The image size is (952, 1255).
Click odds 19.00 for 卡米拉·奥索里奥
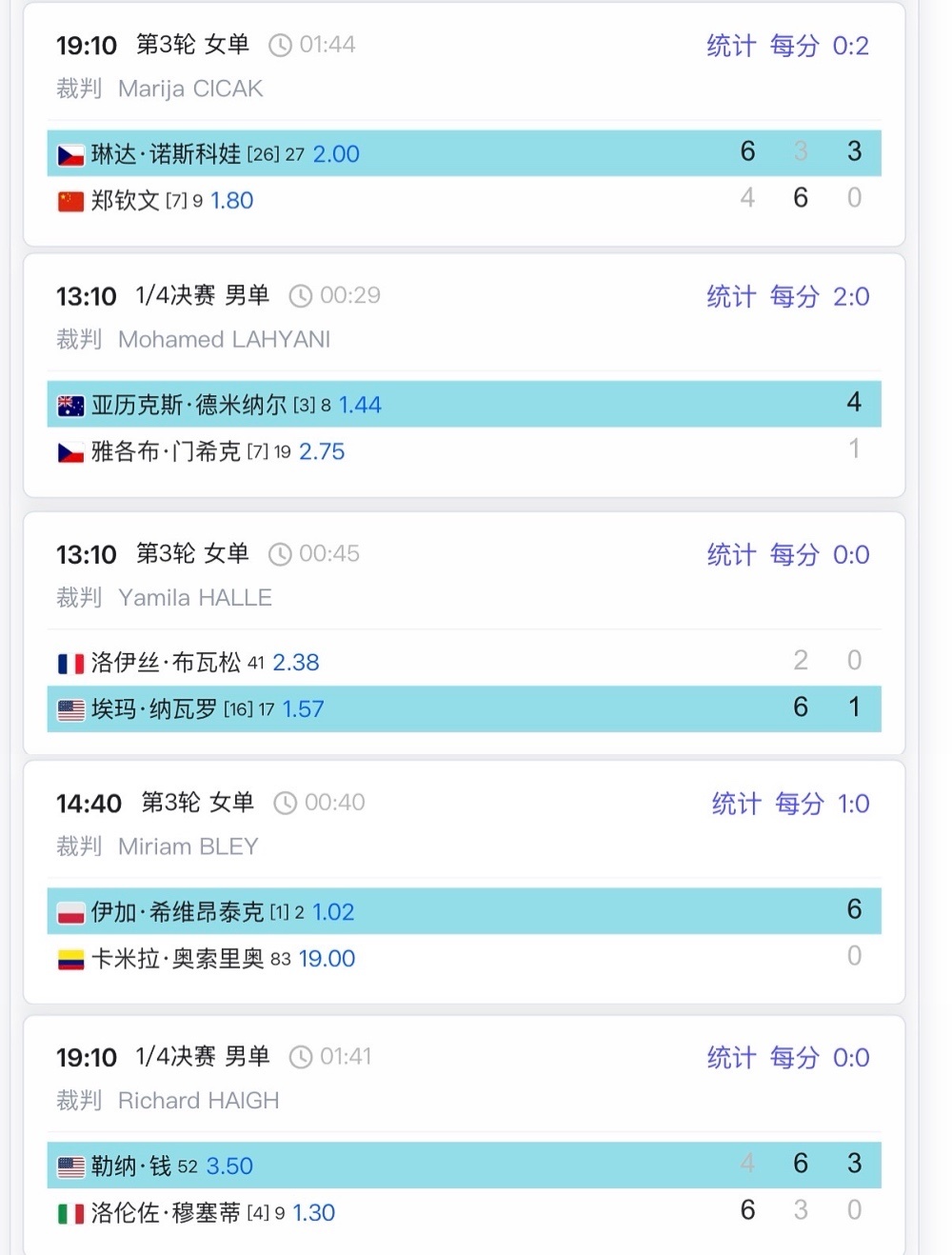pyautogui.click(x=327, y=959)
